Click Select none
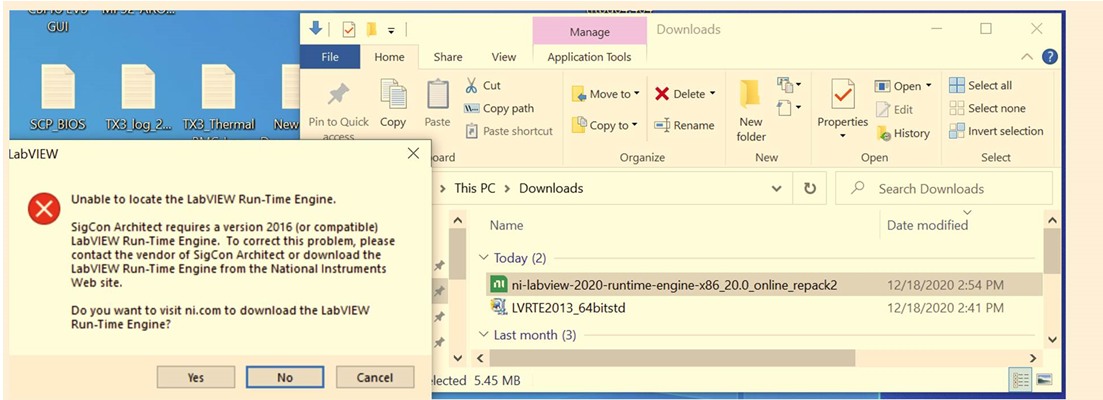1103x400 pixels. click(x=987, y=108)
